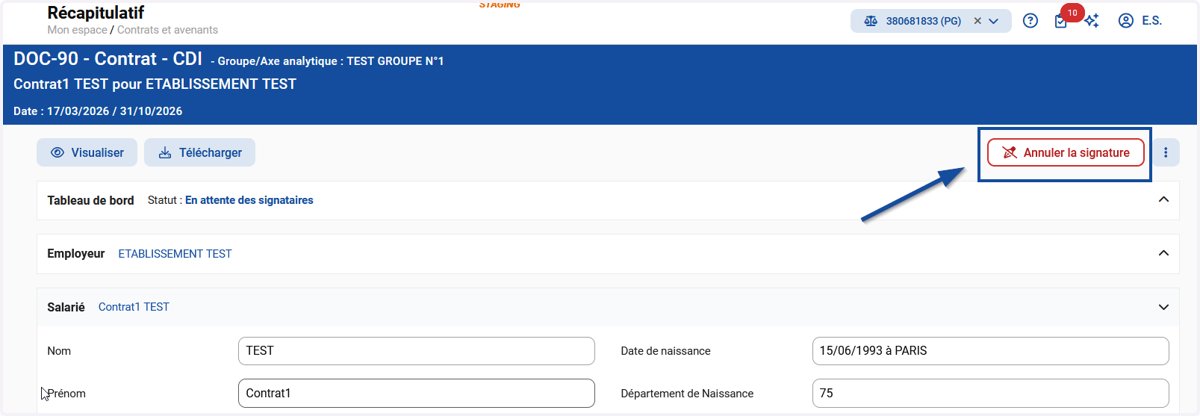
Task: Open the E.S. user profile menu
Action: click(1140, 20)
